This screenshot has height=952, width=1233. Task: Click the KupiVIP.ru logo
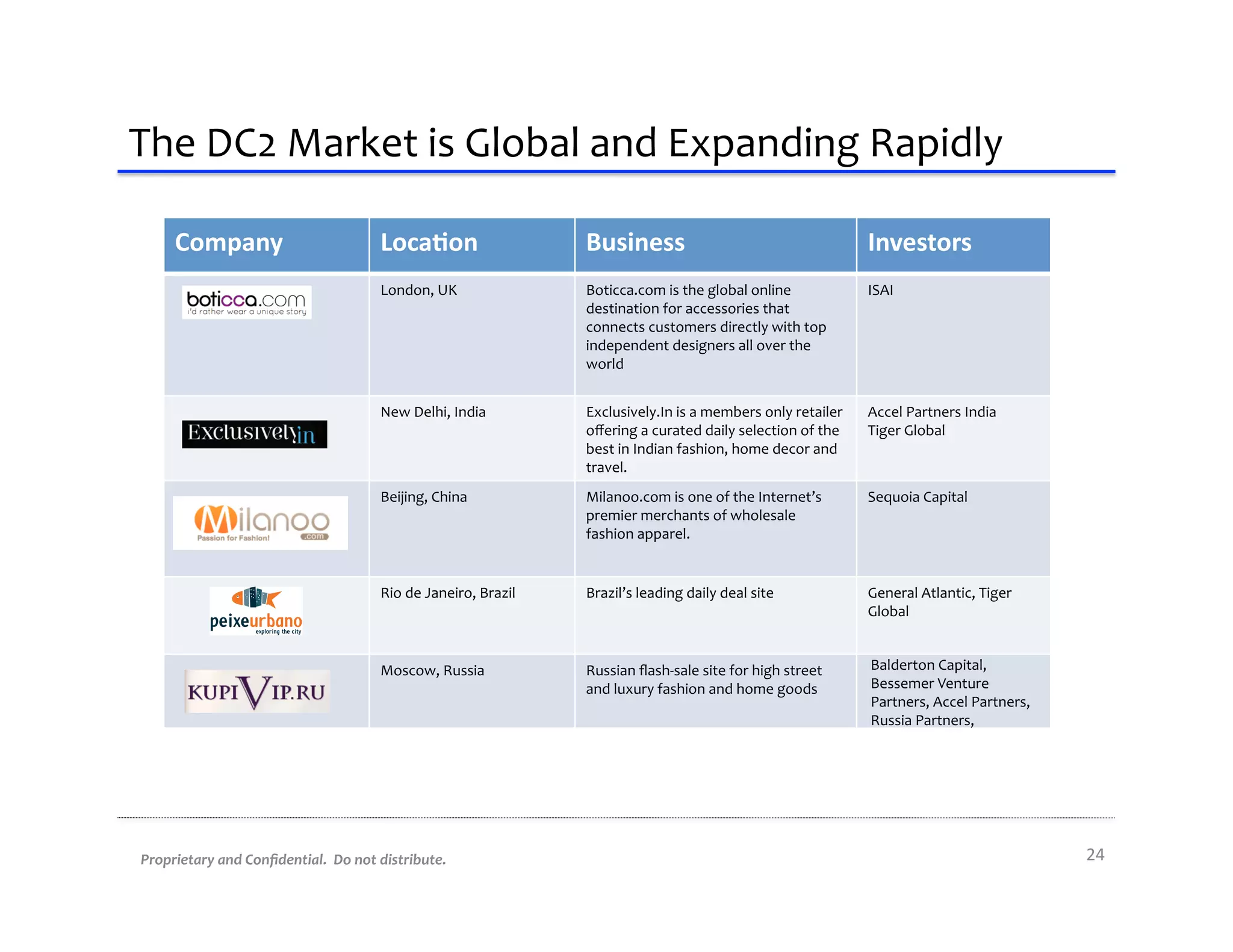click(257, 691)
